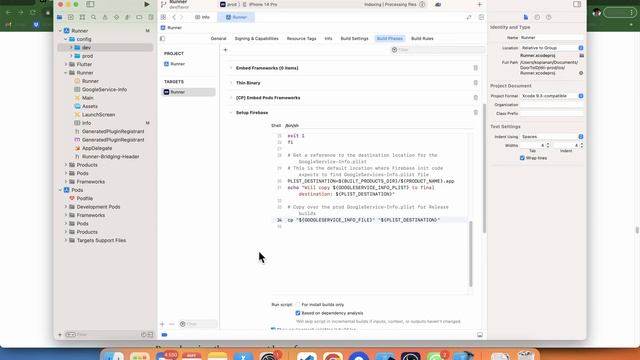640x360 pixels.
Task: Uncheck Based on dependency analysis
Action: (298, 313)
